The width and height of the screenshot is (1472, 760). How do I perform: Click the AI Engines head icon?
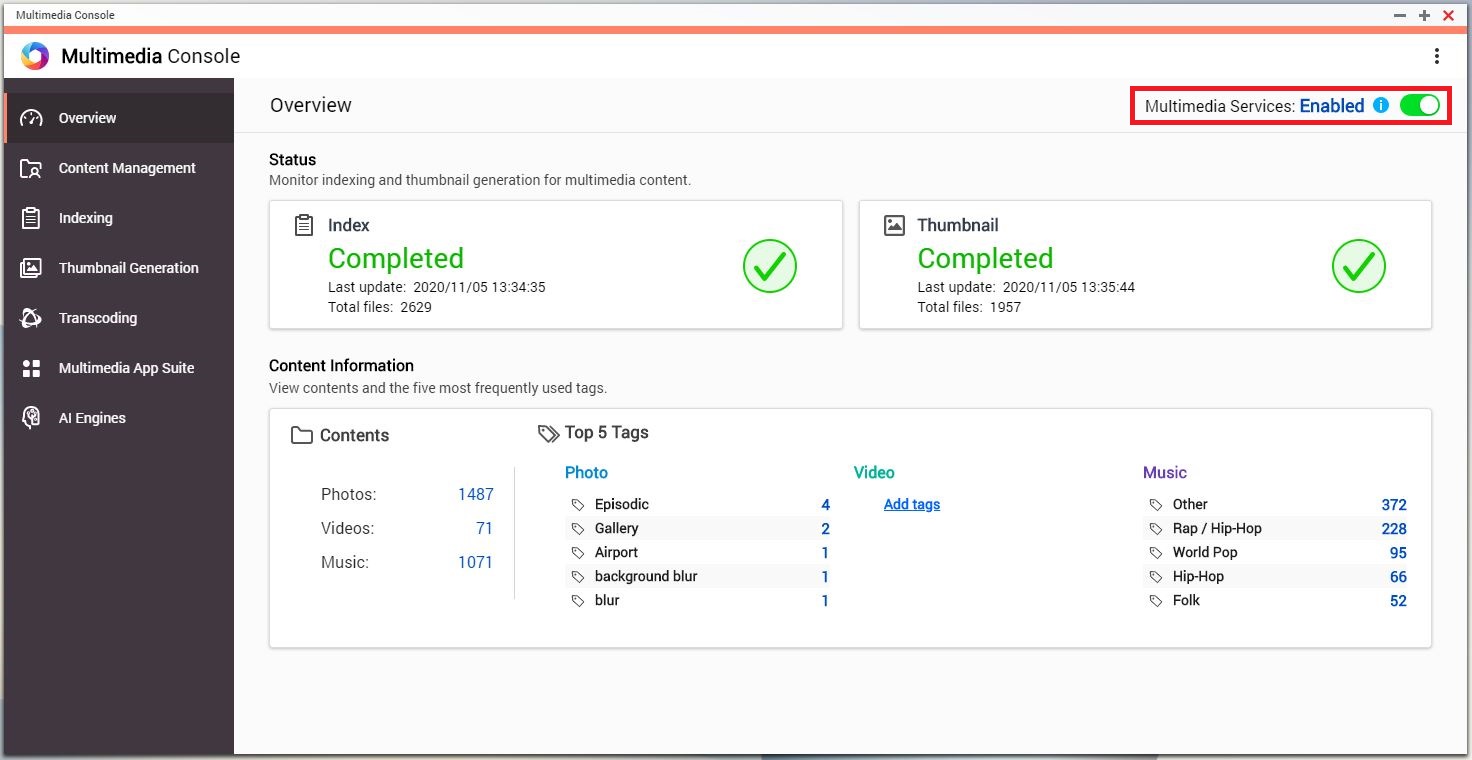pos(31,418)
